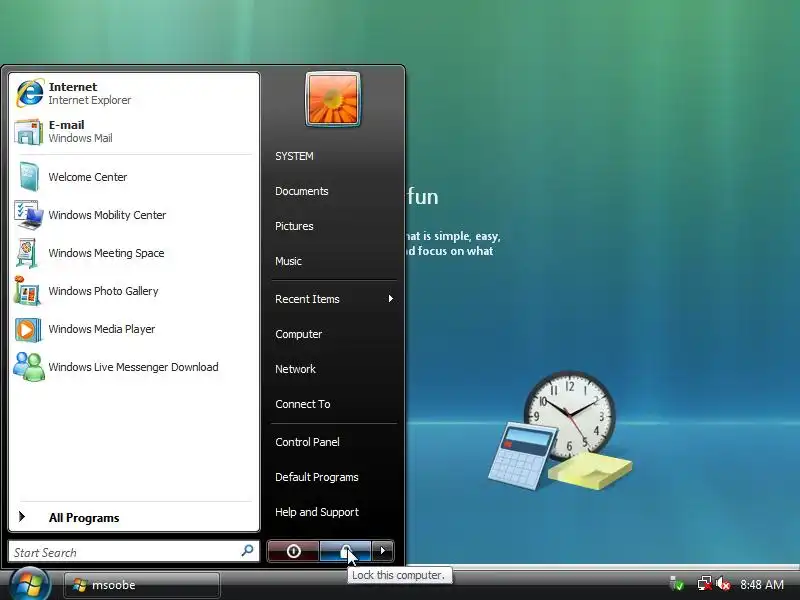The width and height of the screenshot is (800, 600).
Task: Open the SYSTEM user folder
Action: [x=294, y=156]
